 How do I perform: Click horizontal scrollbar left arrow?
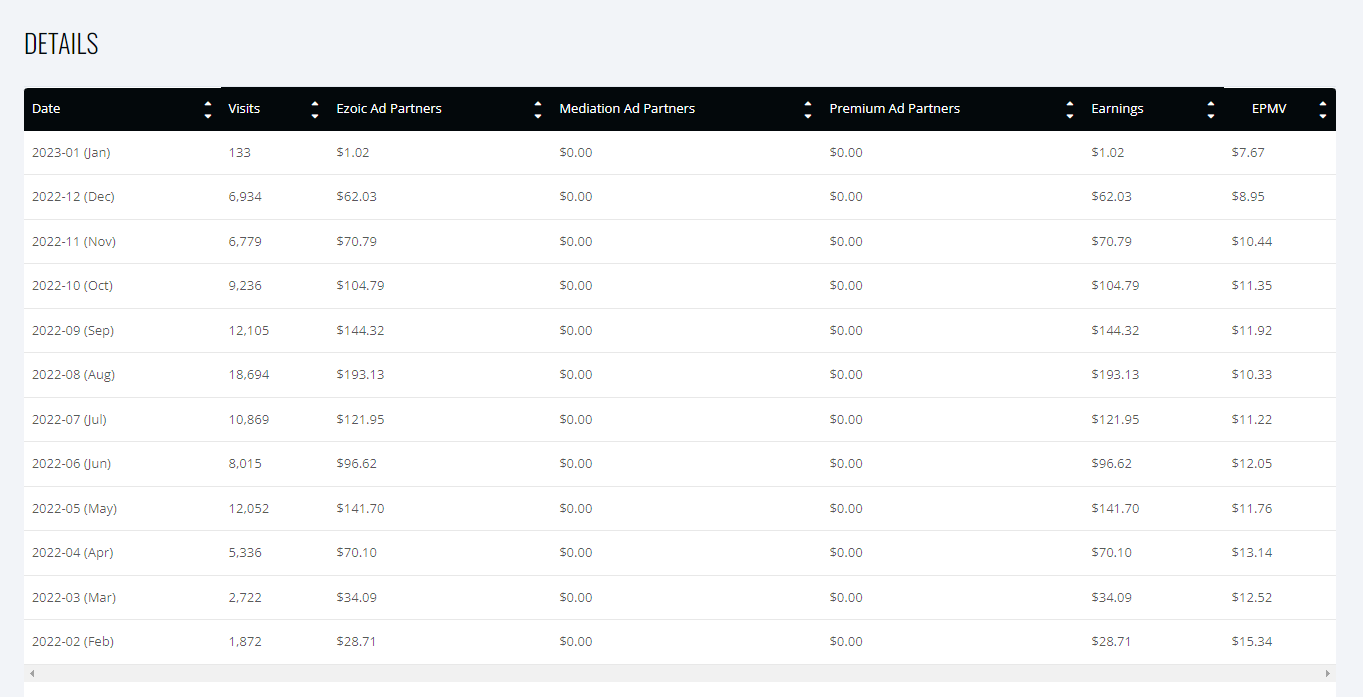(x=31, y=673)
